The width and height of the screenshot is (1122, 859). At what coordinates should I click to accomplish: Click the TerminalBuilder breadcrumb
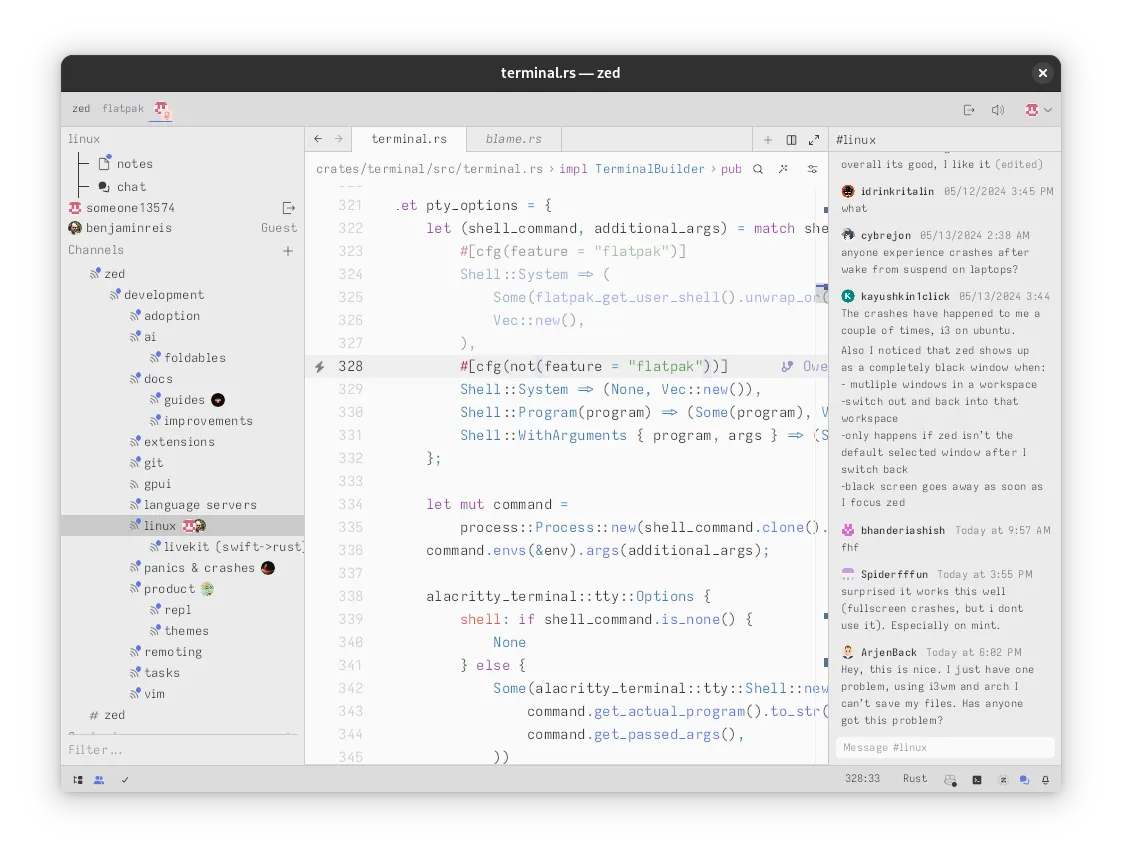coord(649,169)
